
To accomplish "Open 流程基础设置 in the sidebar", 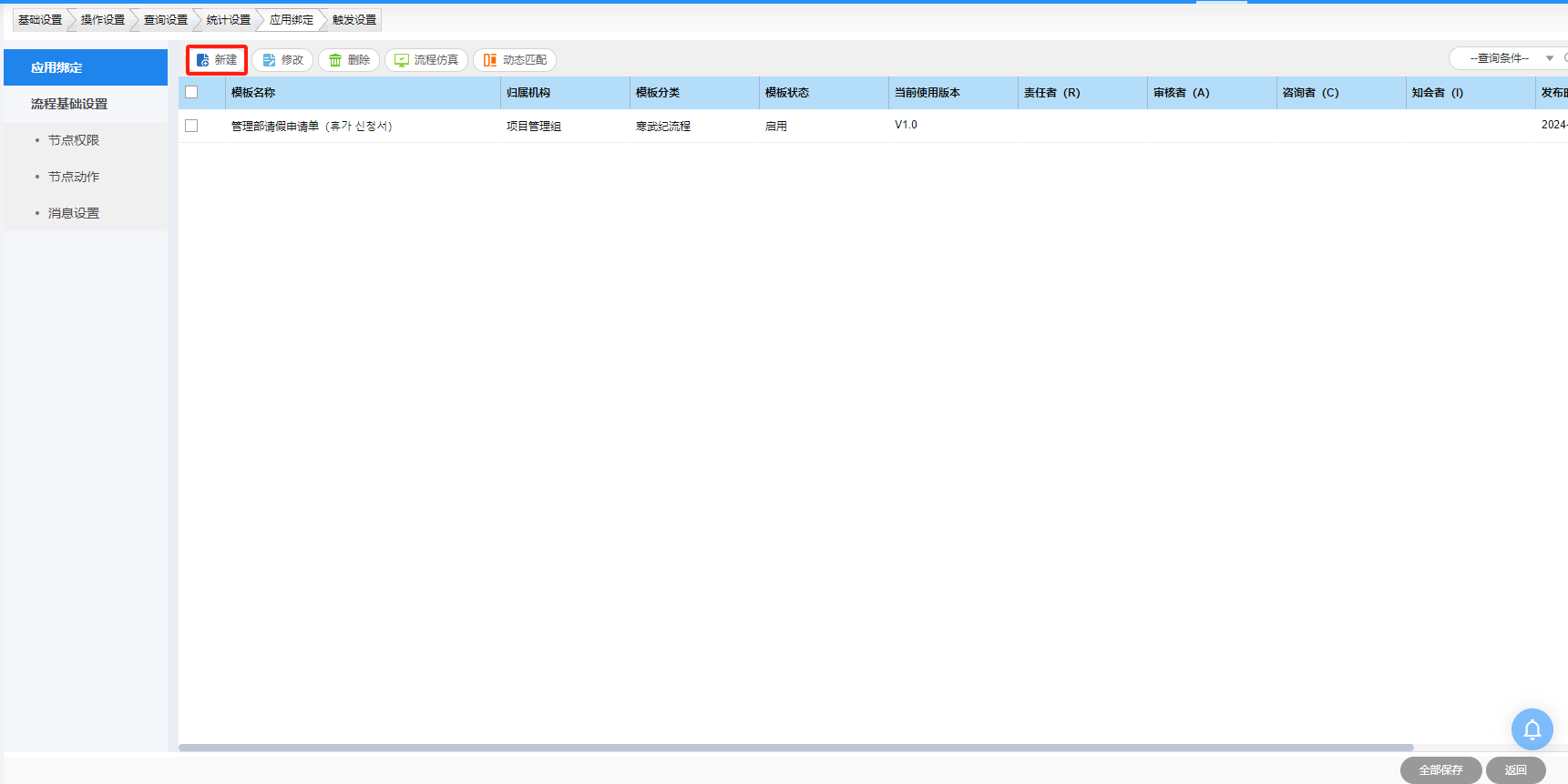I will coord(69,104).
